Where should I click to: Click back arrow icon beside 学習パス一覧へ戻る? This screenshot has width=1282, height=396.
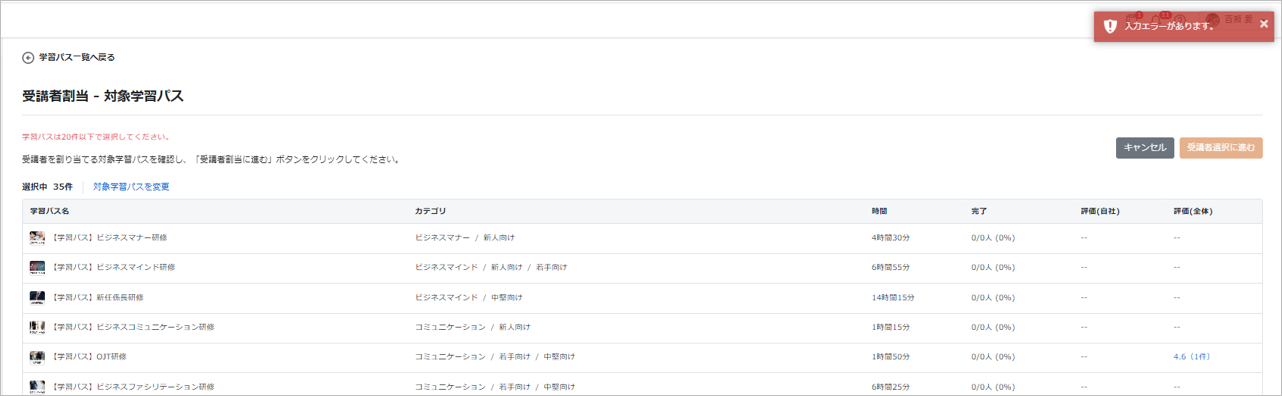coord(28,58)
